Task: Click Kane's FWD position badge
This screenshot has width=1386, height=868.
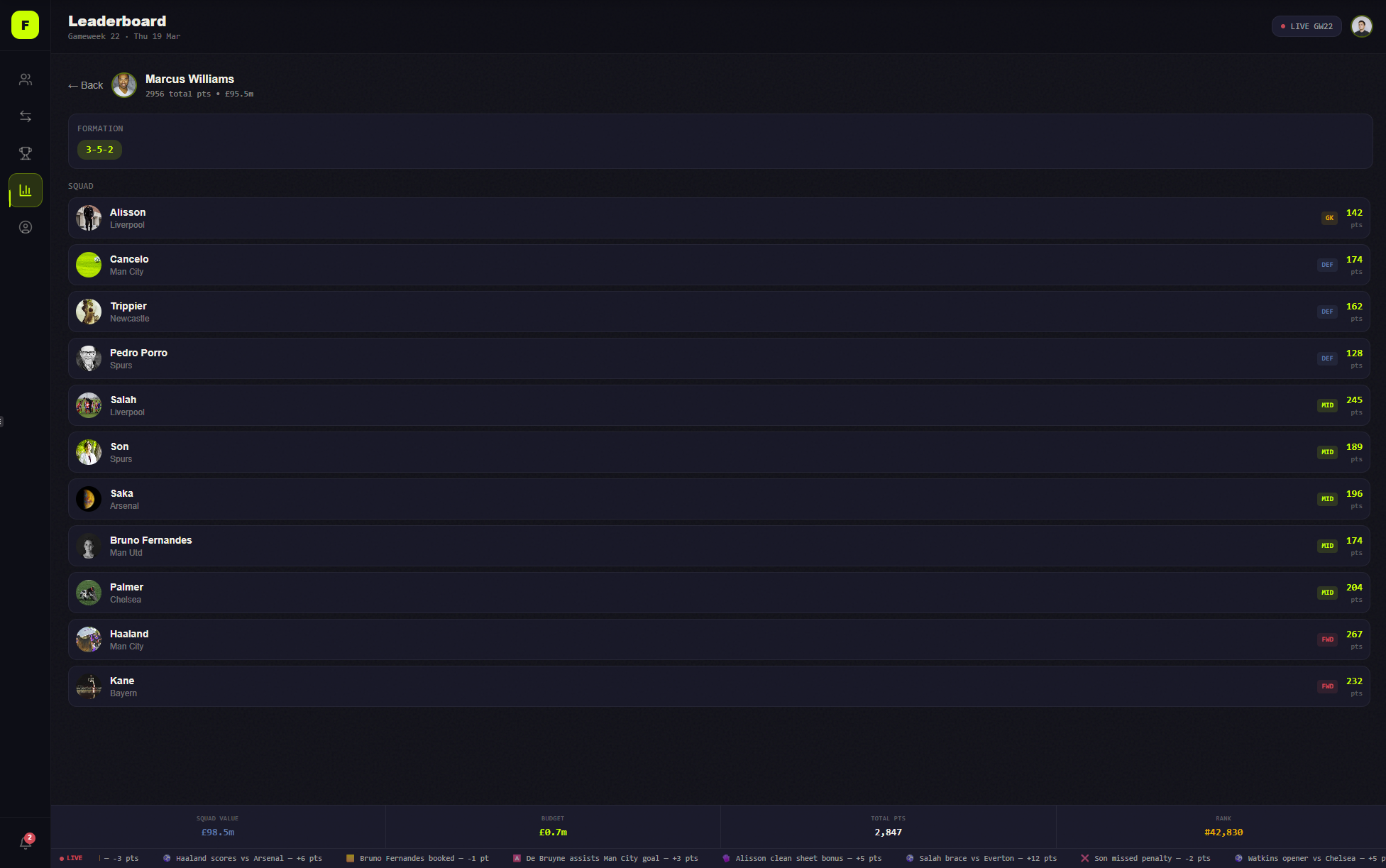Action: coord(1327,686)
